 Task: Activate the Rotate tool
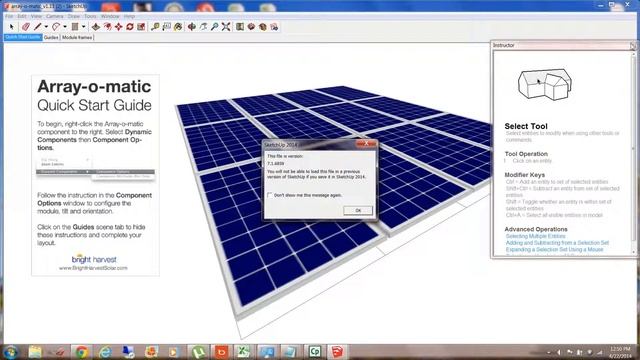(x=130, y=27)
